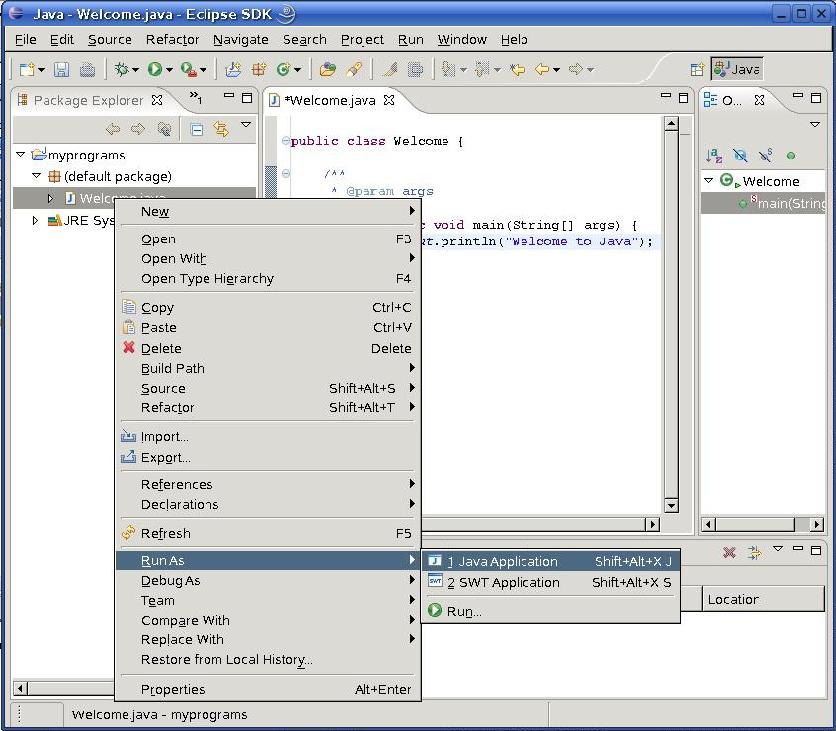
Task: Click the Forward navigation arrow icon
Action: click(576, 69)
